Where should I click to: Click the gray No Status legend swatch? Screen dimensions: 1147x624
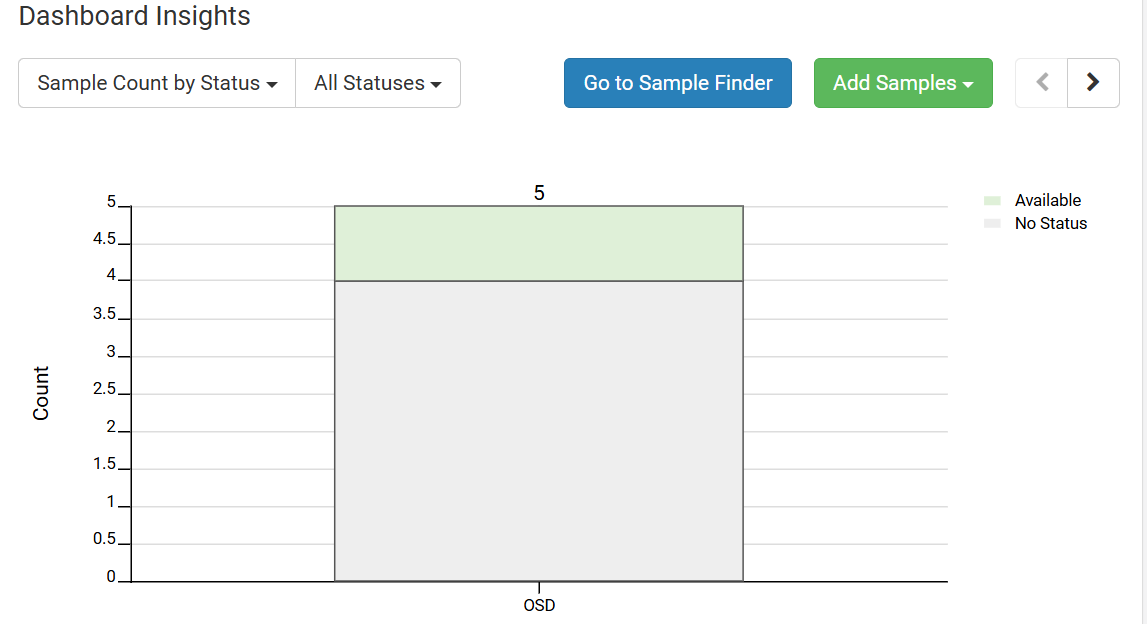992,224
